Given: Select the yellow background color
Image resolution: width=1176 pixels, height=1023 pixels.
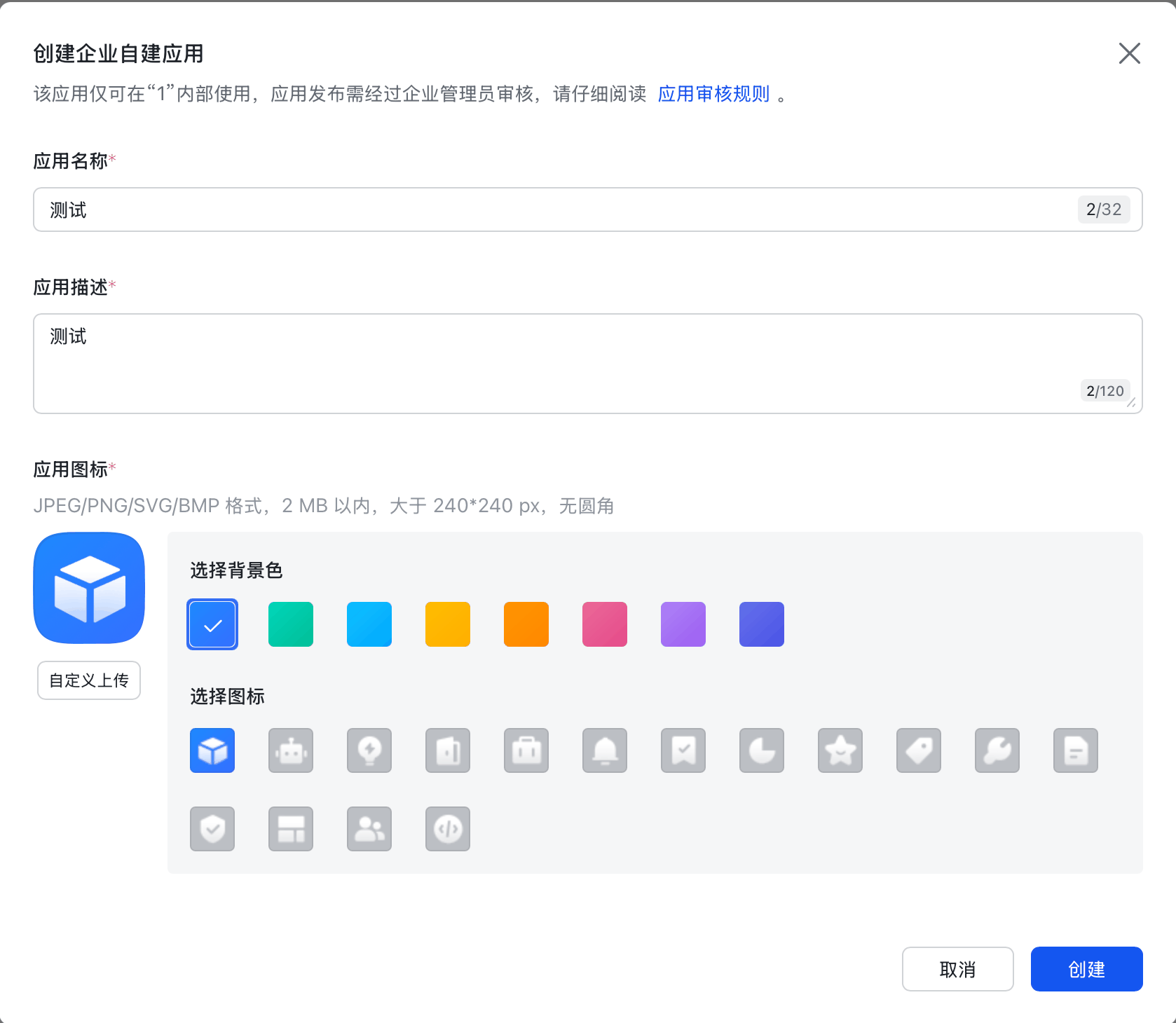Looking at the screenshot, I should pyautogui.click(x=448, y=624).
